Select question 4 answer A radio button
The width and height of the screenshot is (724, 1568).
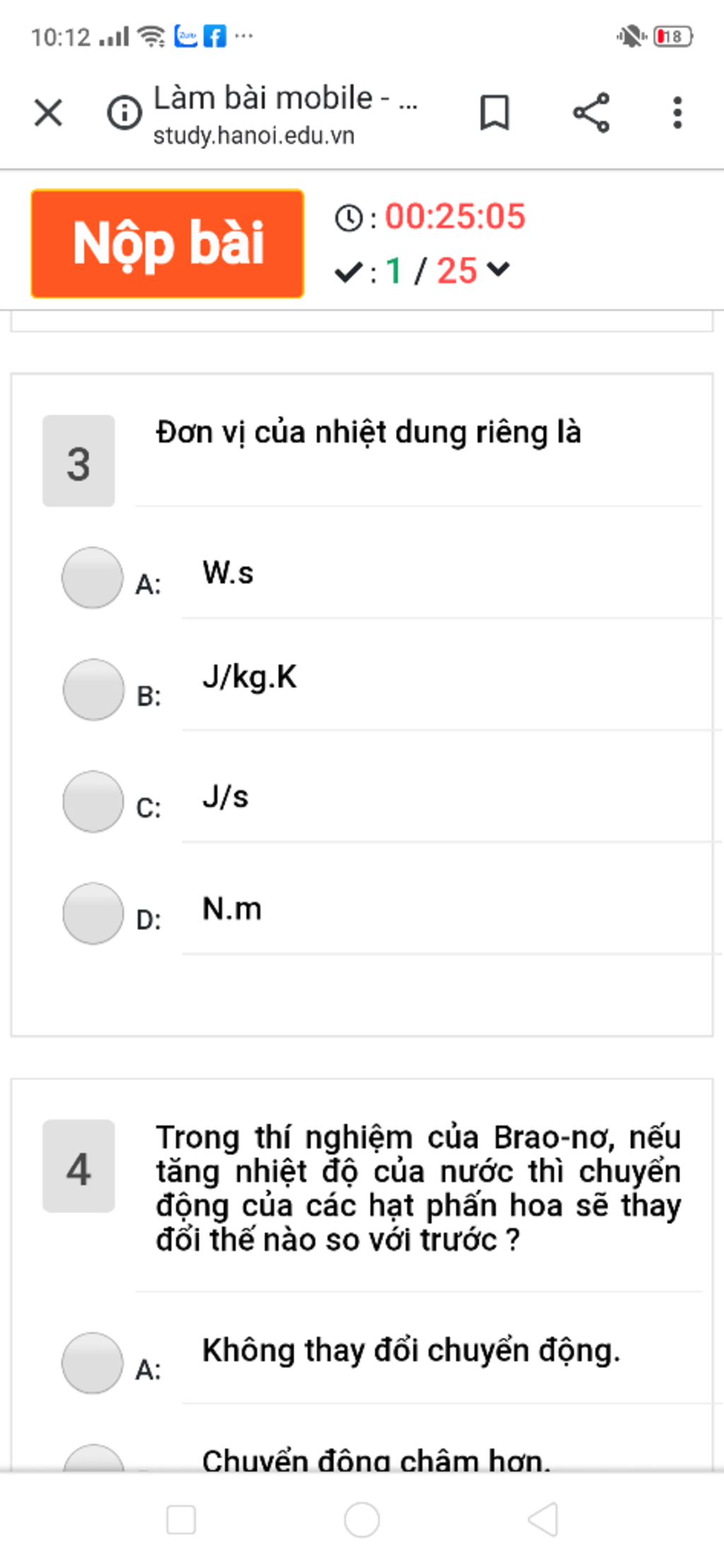pyautogui.click(x=92, y=1363)
